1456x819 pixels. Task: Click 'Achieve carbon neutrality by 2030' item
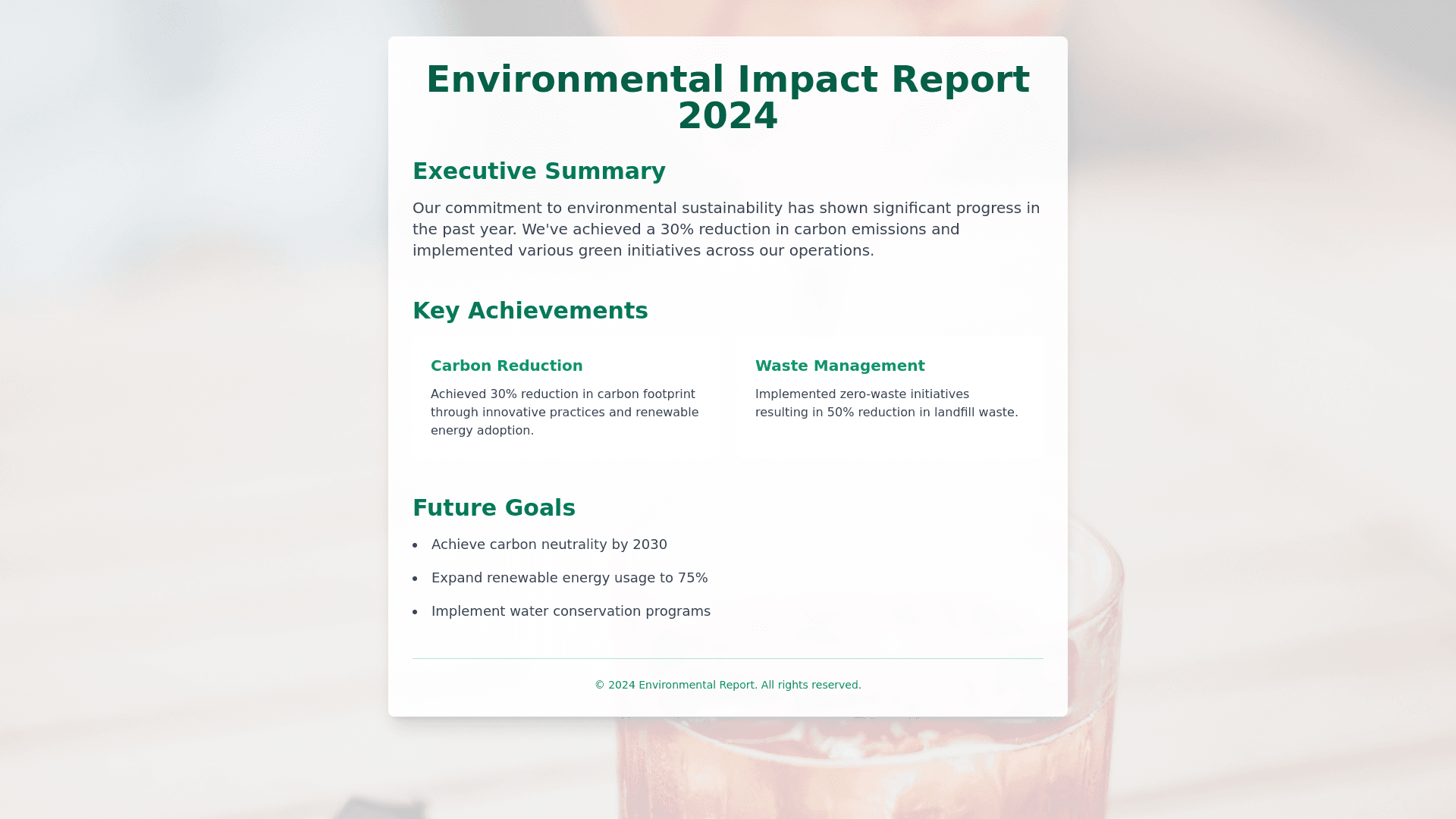point(549,544)
